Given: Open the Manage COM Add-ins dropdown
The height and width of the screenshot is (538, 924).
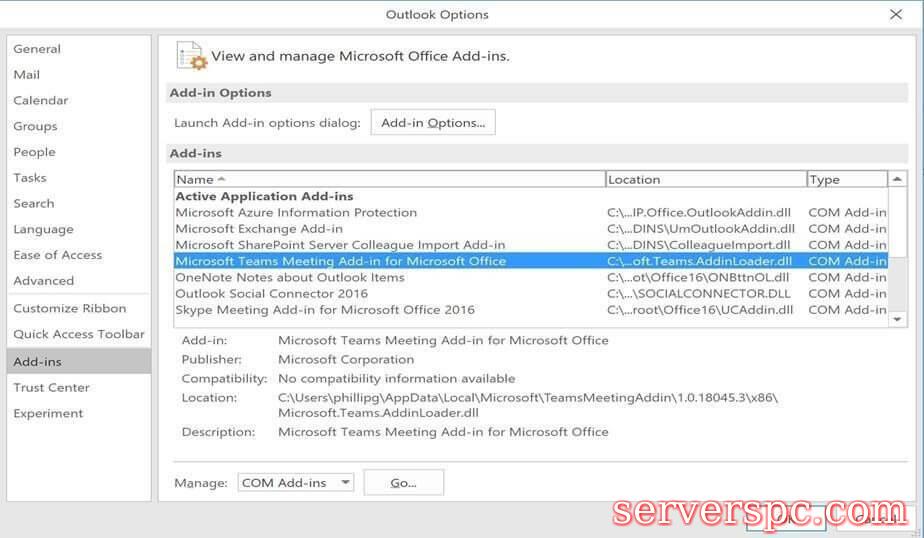Looking at the screenshot, I should click(x=296, y=482).
